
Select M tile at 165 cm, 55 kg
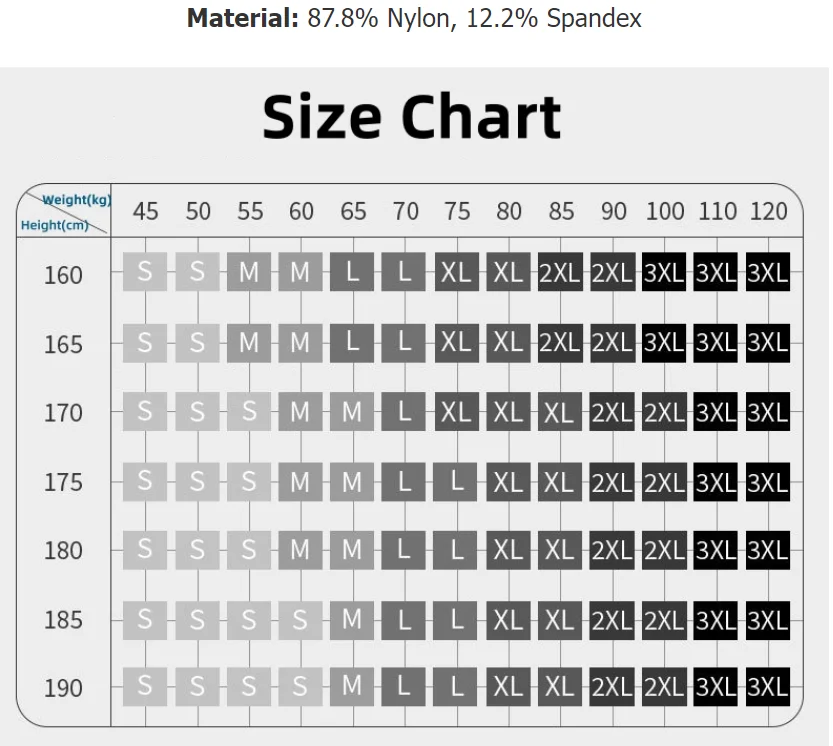(x=249, y=342)
